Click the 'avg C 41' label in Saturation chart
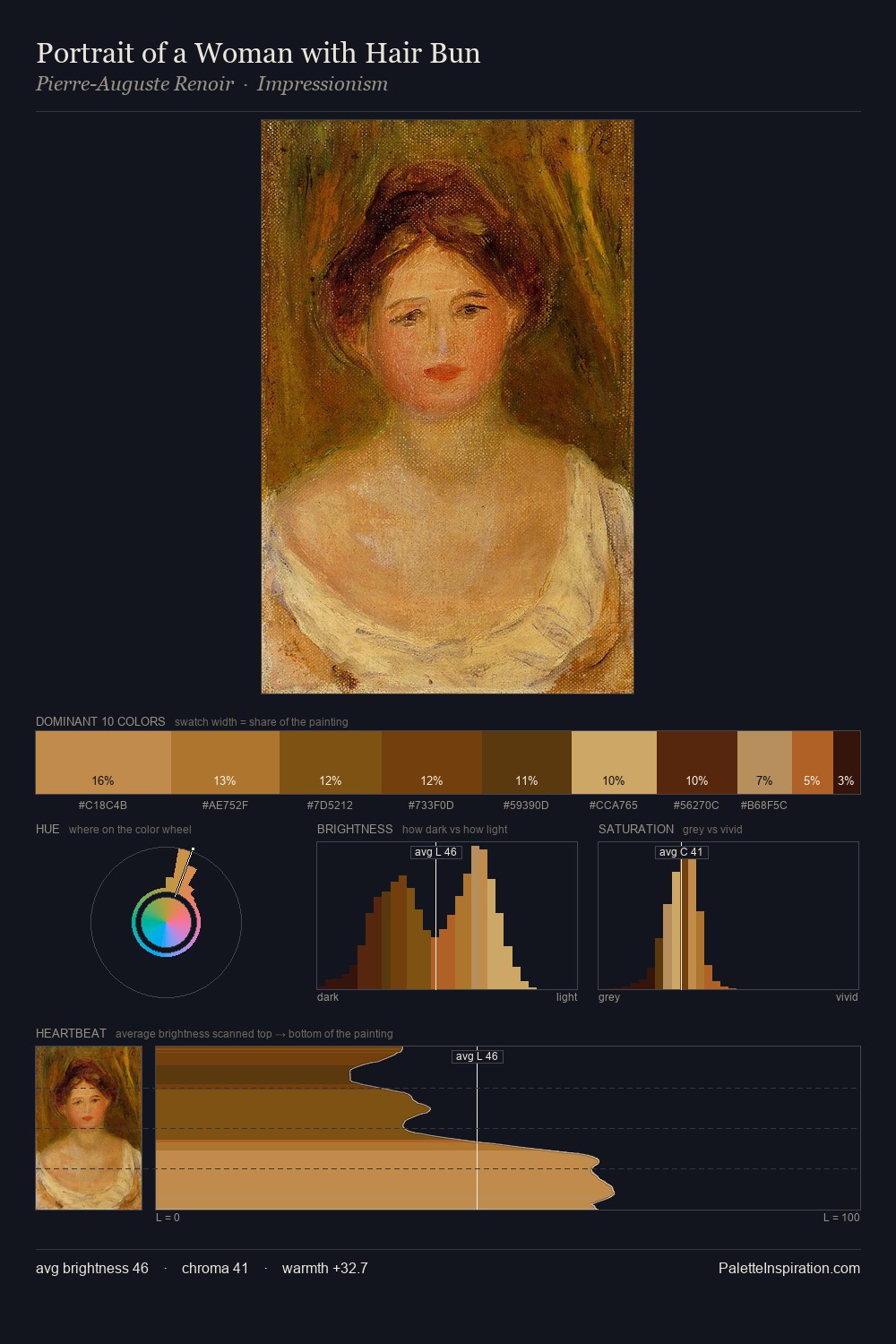 pyautogui.click(x=682, y=852)
